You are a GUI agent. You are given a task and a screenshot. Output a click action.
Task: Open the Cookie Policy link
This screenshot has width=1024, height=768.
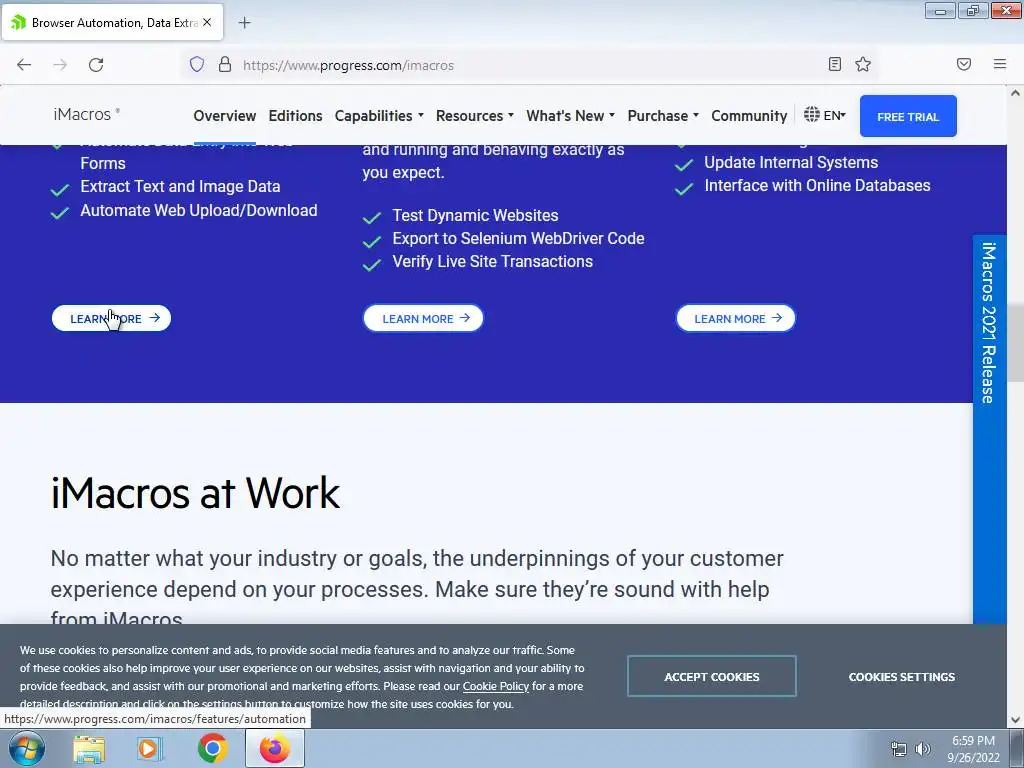496,686
